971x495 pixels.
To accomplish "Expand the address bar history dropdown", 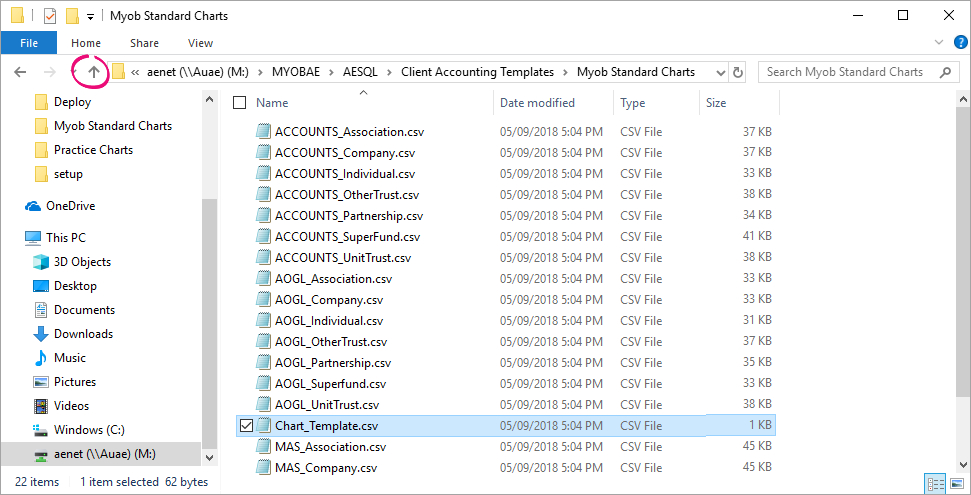I will pos(718,72).
